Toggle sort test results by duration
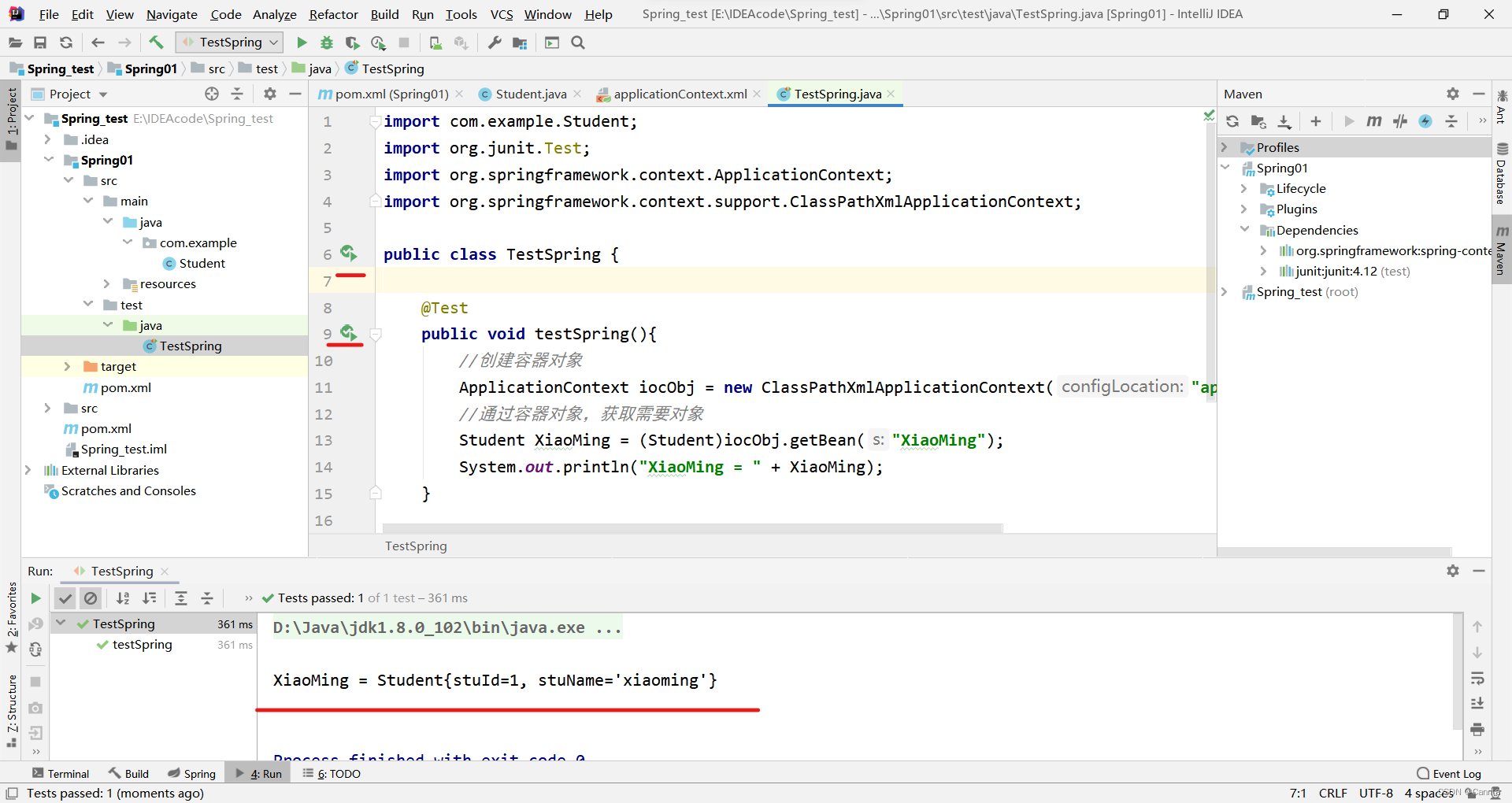1512x803 pixels. [150, 598]
